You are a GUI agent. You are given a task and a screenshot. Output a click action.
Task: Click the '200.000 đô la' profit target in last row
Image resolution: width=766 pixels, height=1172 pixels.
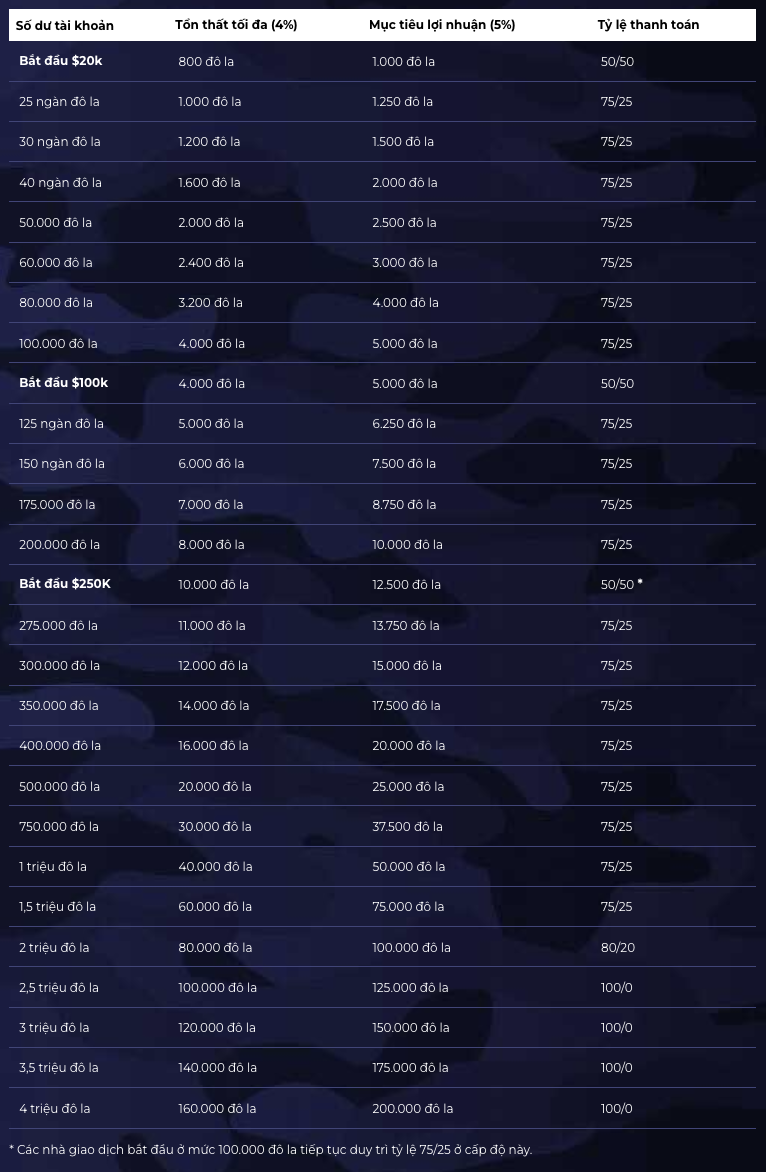(413, 1108)
